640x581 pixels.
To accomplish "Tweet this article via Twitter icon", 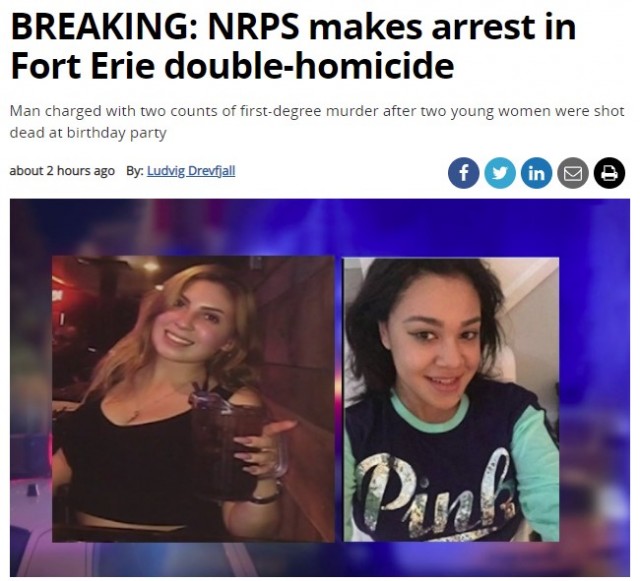I will (500, 173).
